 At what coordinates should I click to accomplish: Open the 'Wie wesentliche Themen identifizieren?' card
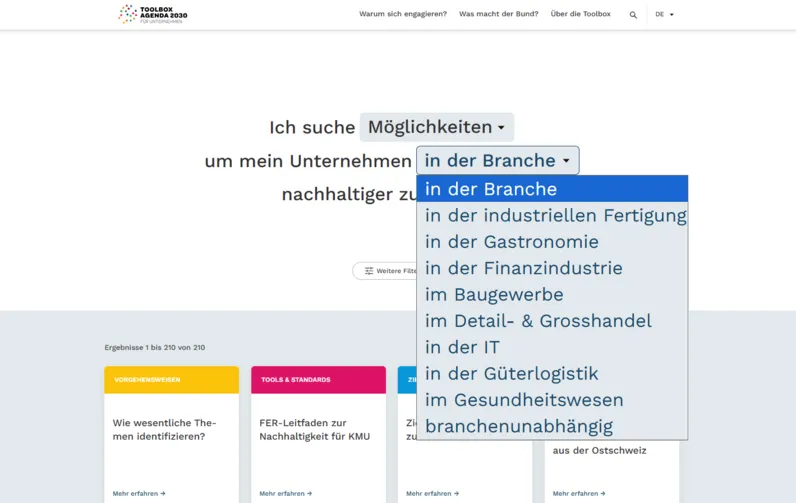[x=165, y=429]
